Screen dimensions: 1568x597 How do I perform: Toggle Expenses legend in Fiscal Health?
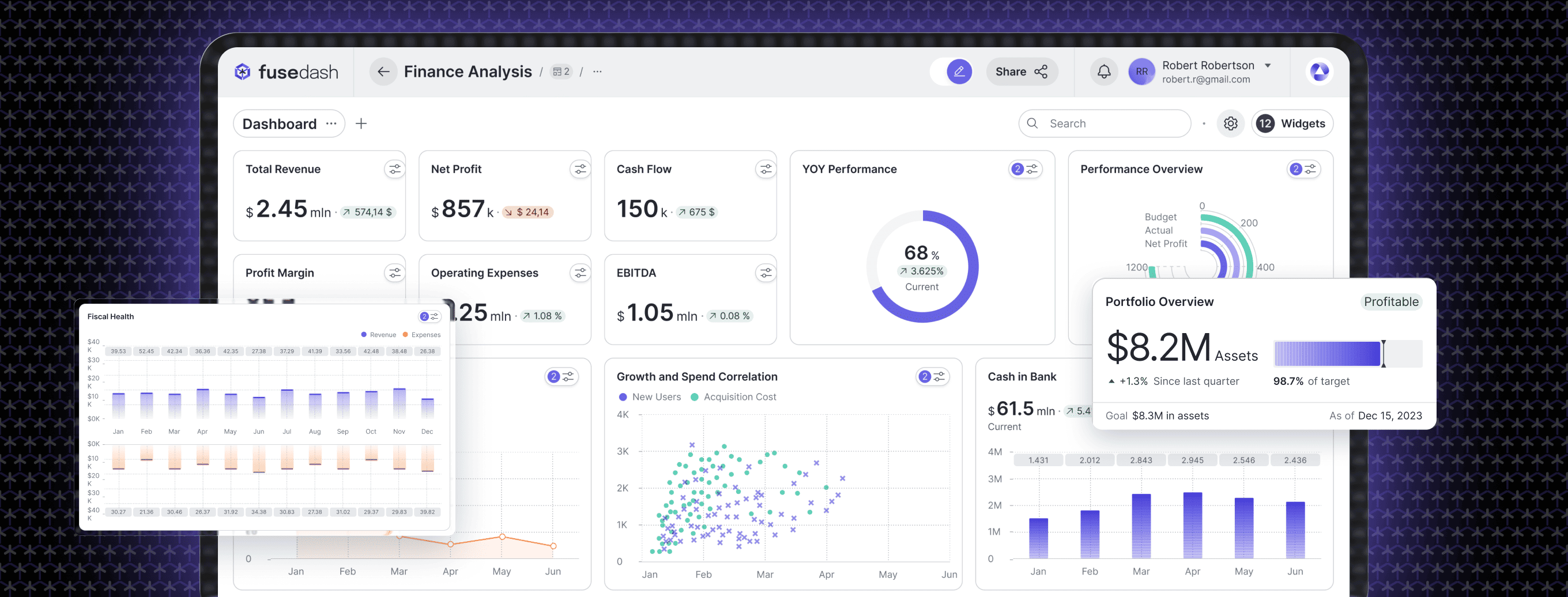point(421,335)
